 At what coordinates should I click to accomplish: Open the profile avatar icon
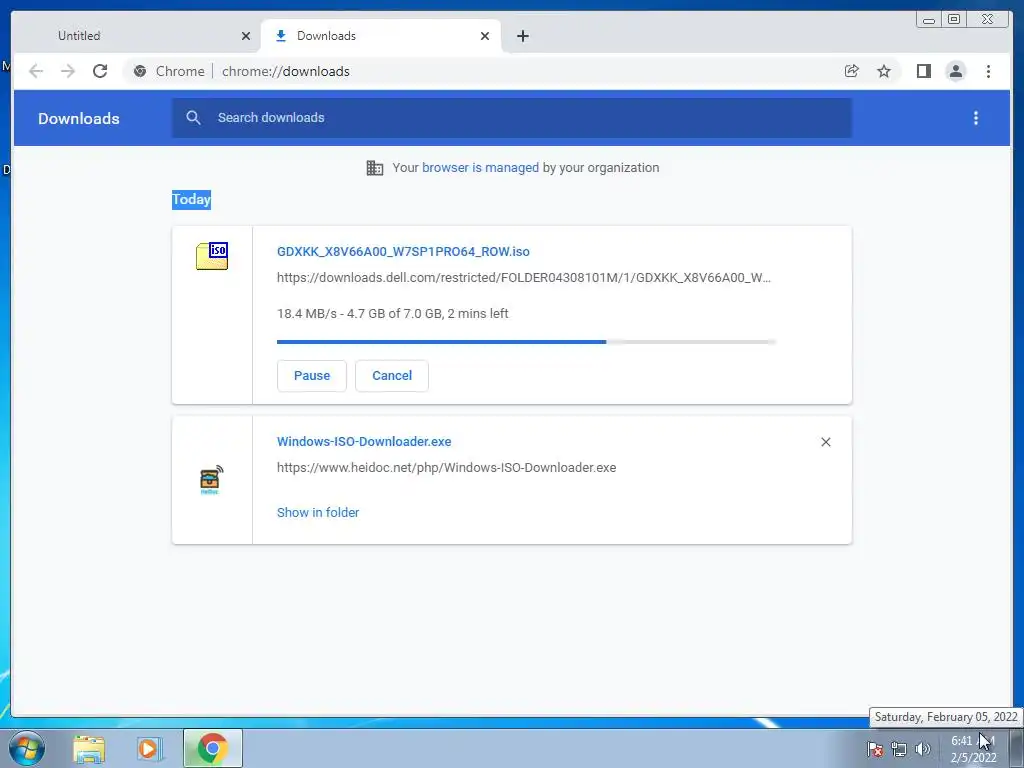coord(955,71)
